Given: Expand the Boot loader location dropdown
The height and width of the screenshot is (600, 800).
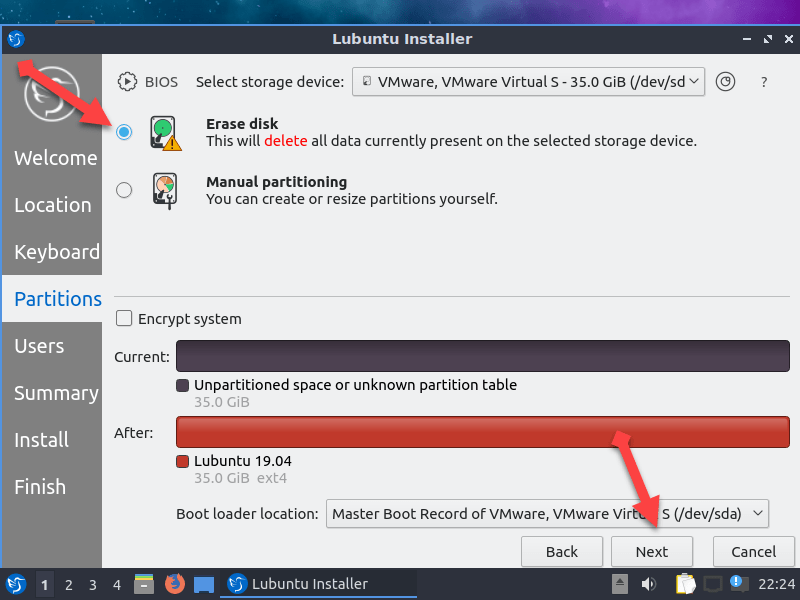Looking at the screenshot, I should click(x=547, y=514).
